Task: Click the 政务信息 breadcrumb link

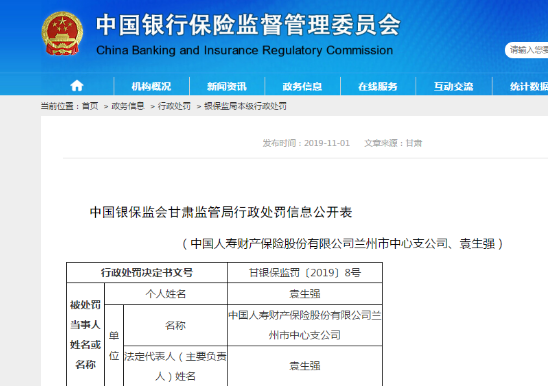Action: 128,106
